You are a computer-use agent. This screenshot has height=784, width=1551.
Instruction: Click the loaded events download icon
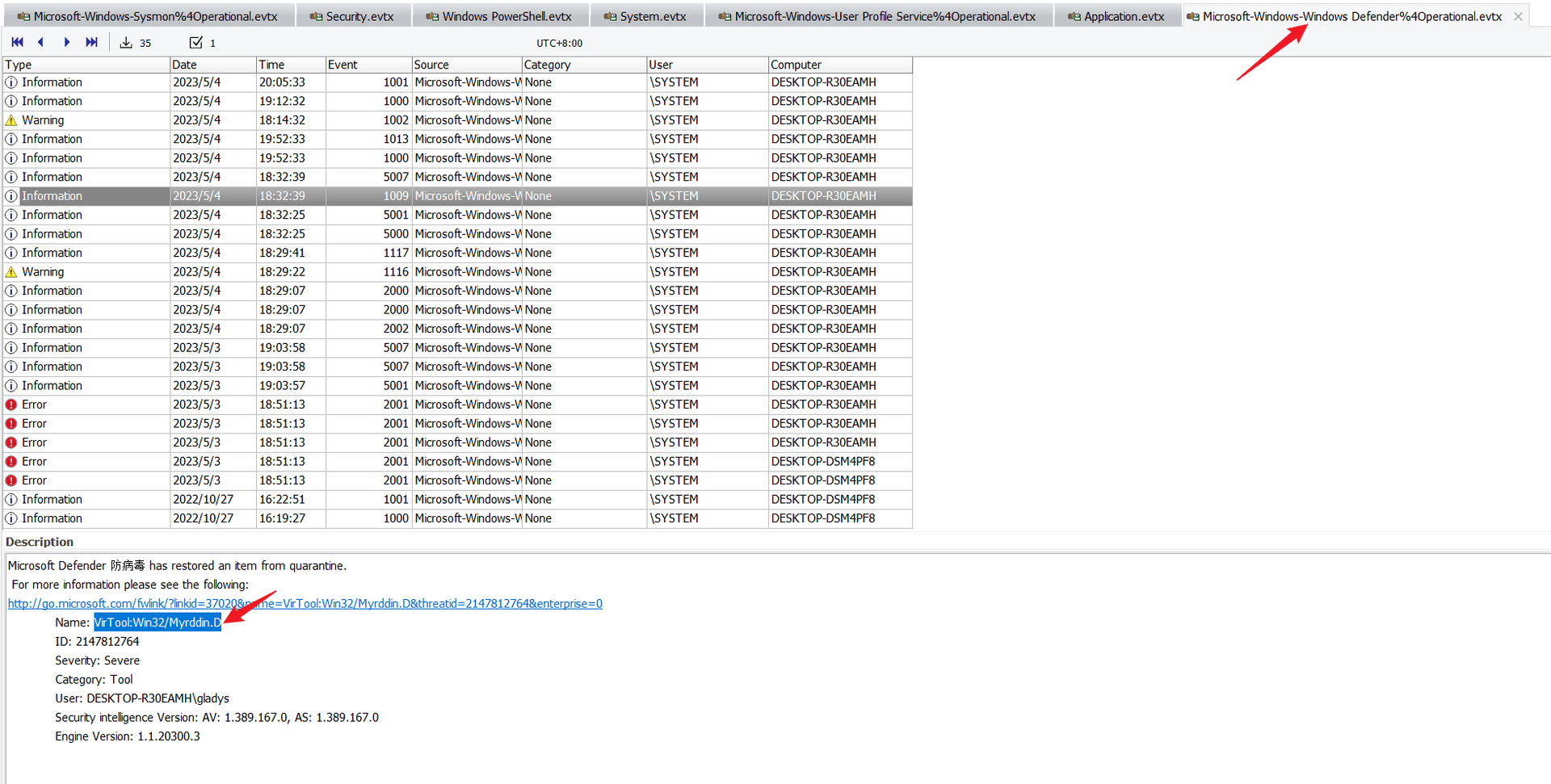(126, 43)
